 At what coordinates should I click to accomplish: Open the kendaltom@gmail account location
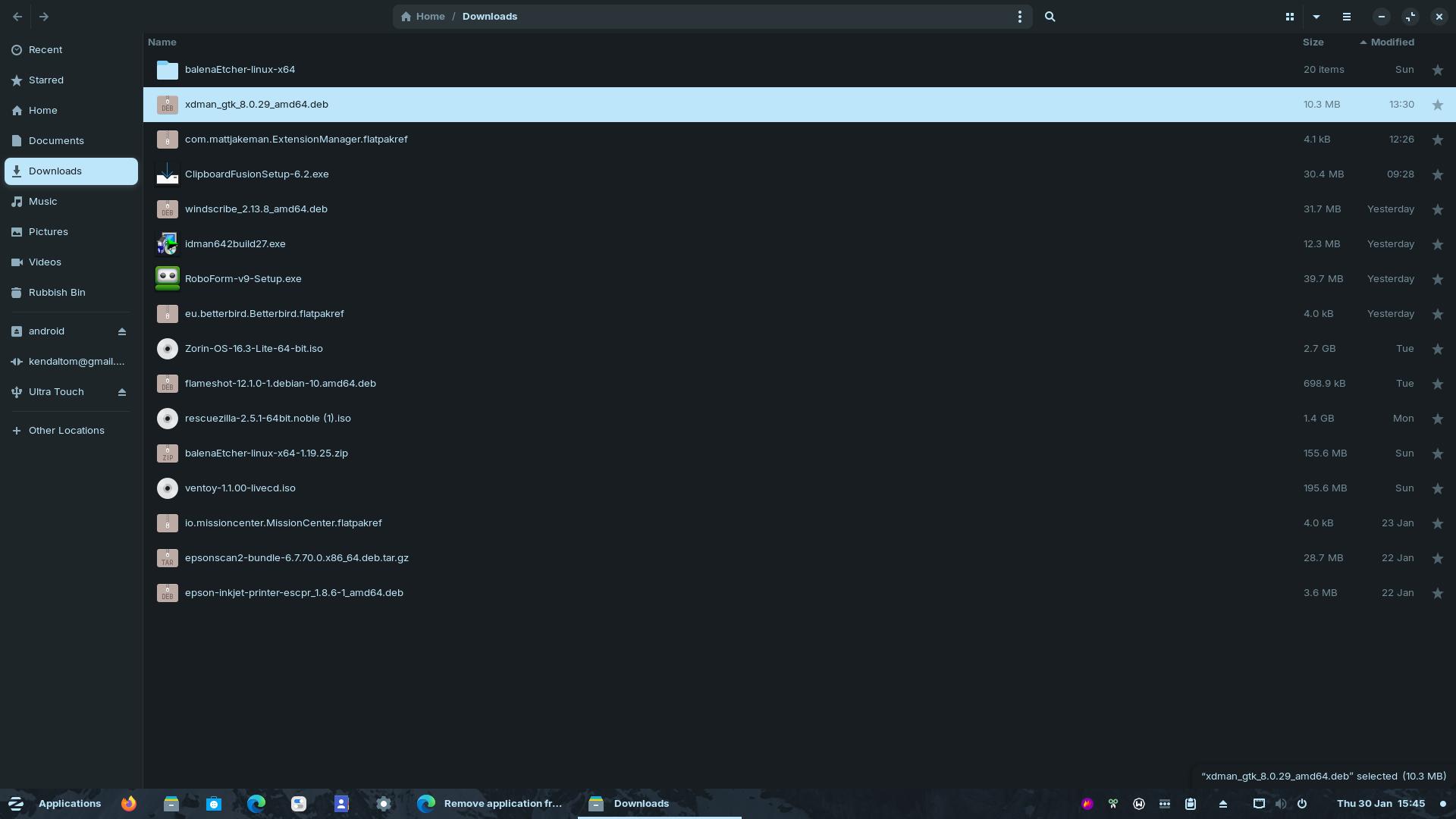(x=71, y=362)
